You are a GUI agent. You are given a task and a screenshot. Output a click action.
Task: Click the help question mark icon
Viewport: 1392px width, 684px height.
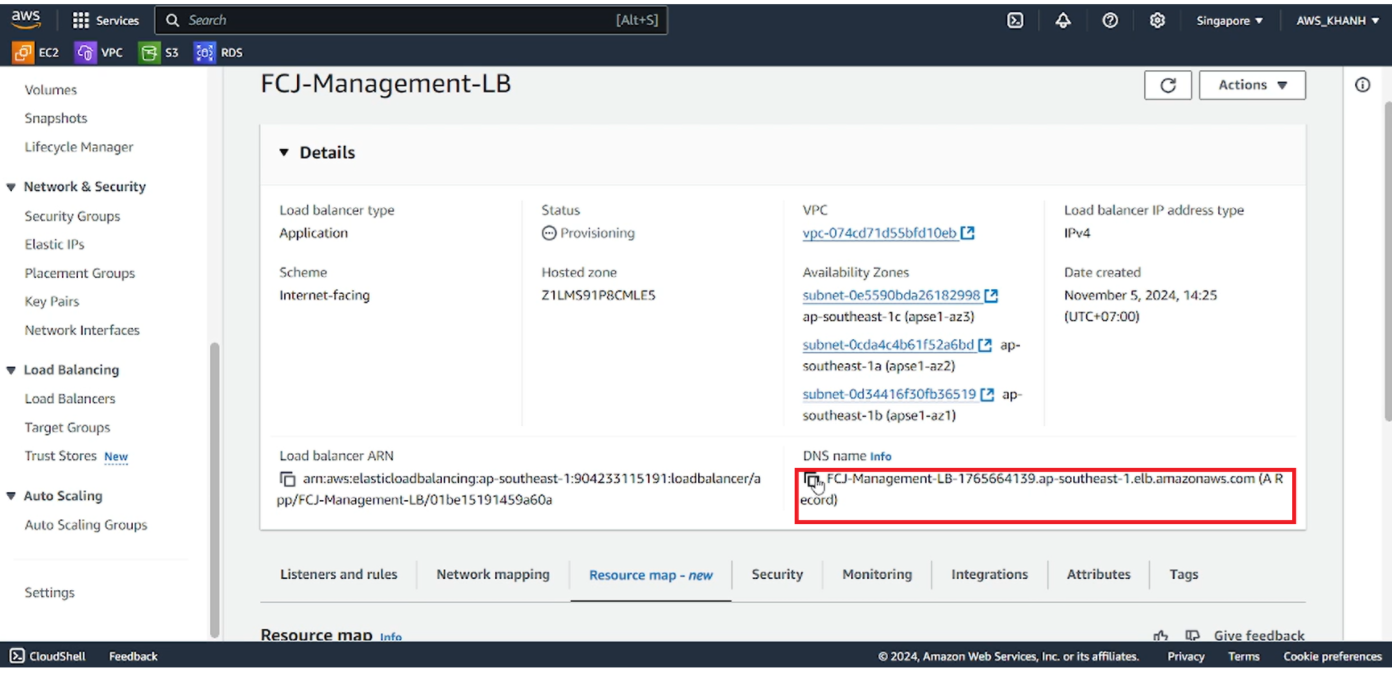(1110, 20)
